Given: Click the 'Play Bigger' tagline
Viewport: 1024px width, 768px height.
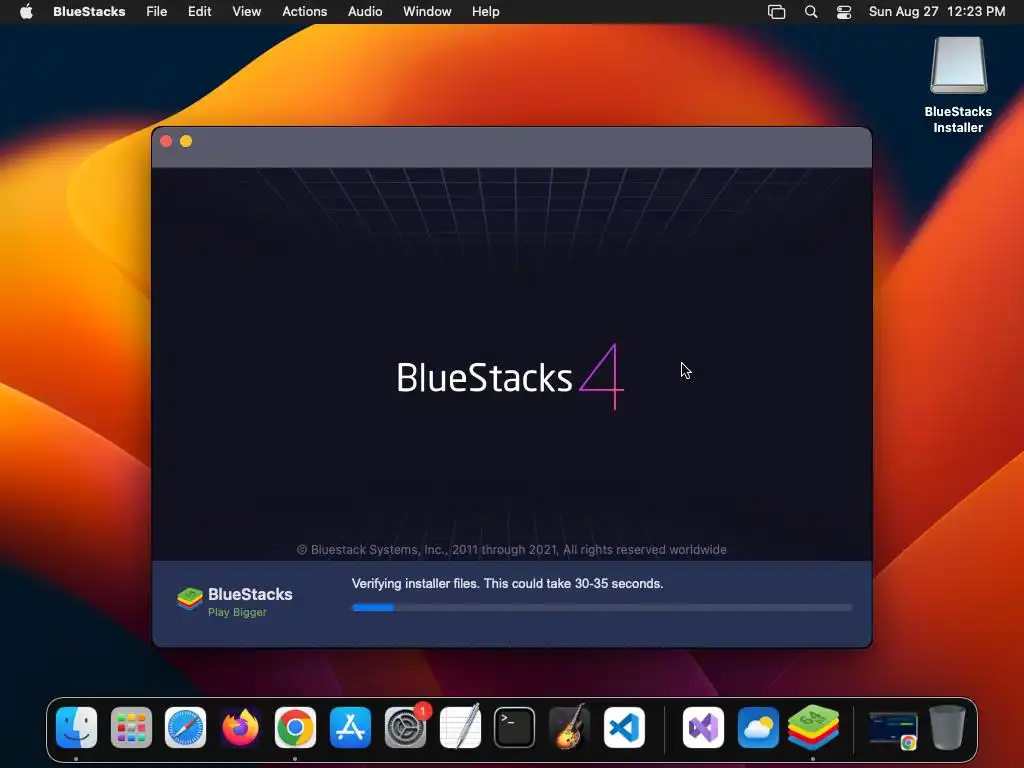Looking at the screenshot, I should pyautogui.click(x=237, y=613).
